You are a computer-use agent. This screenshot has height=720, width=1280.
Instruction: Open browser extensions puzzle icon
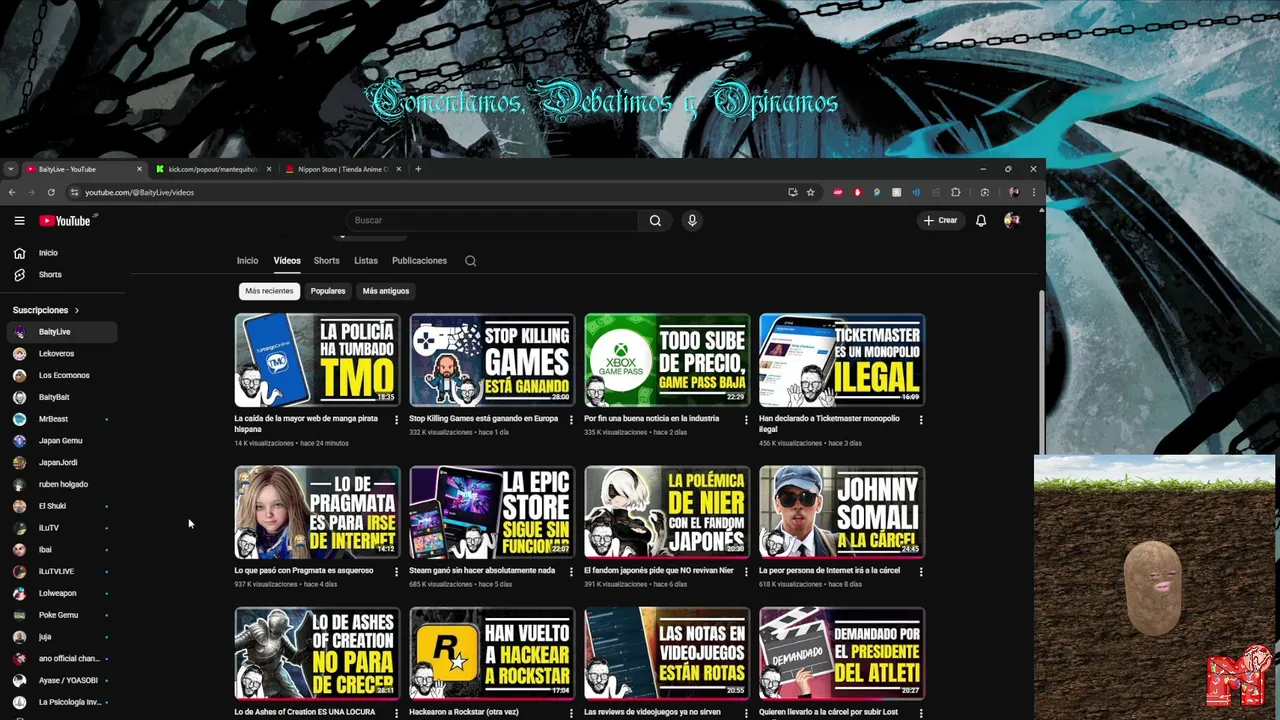pos(955,192)
